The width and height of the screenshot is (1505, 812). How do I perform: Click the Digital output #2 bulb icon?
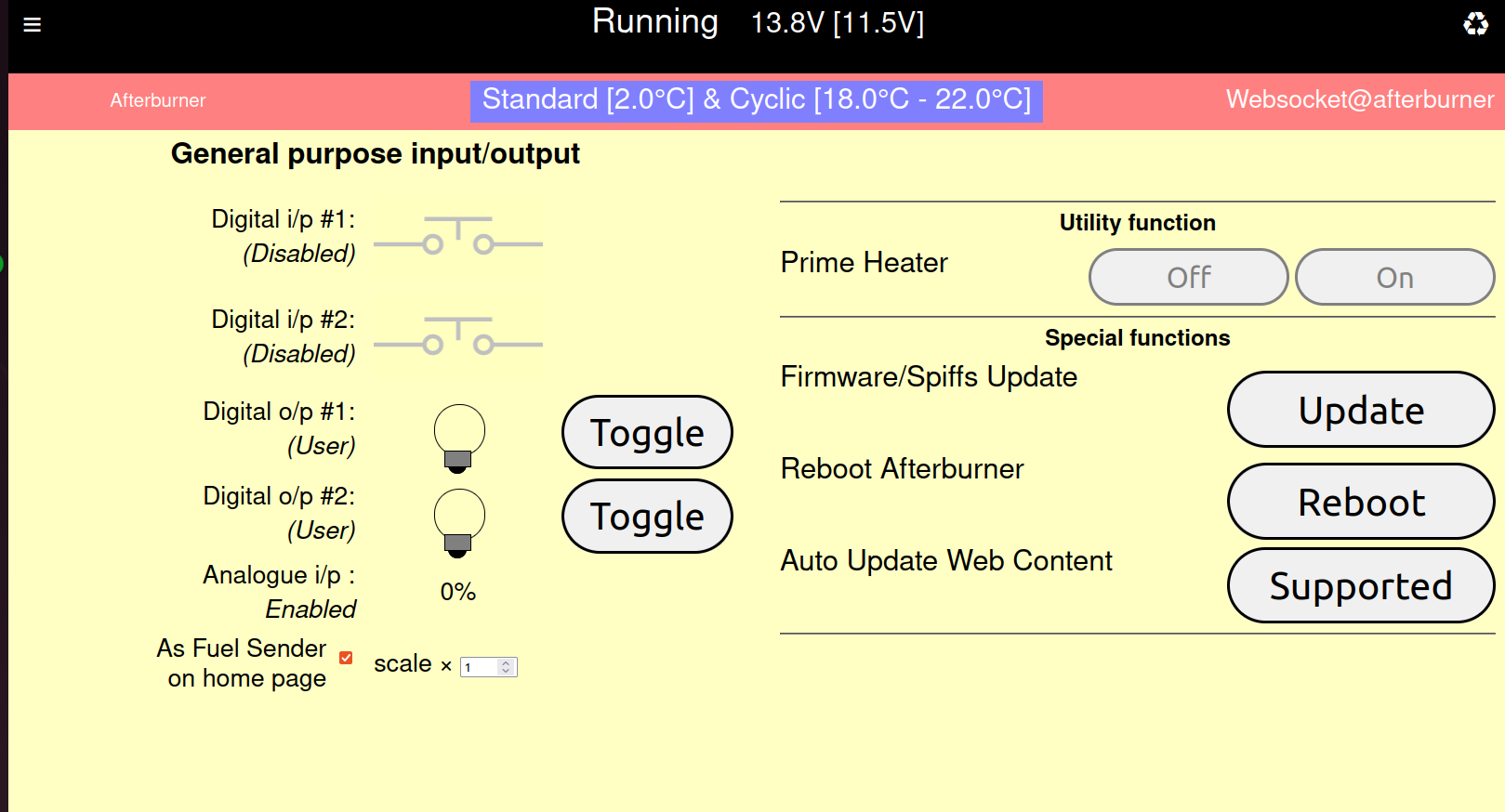pos(459,522)
